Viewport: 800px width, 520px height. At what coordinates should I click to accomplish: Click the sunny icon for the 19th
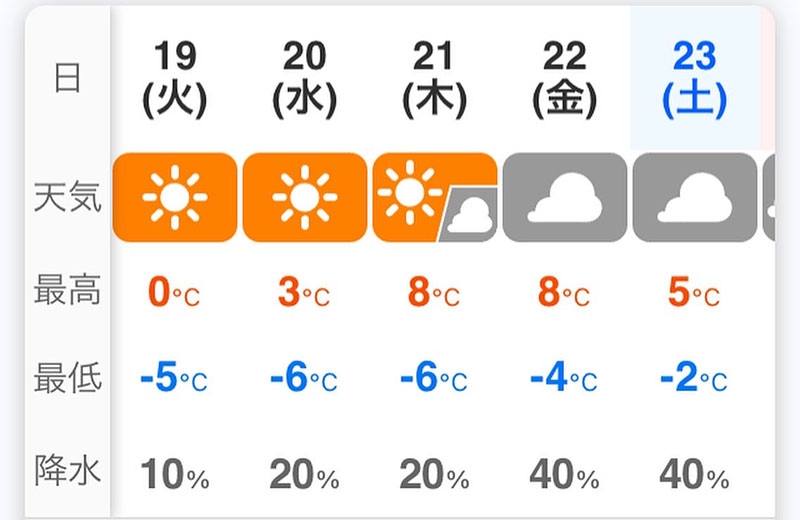click(x=175, y=197)
